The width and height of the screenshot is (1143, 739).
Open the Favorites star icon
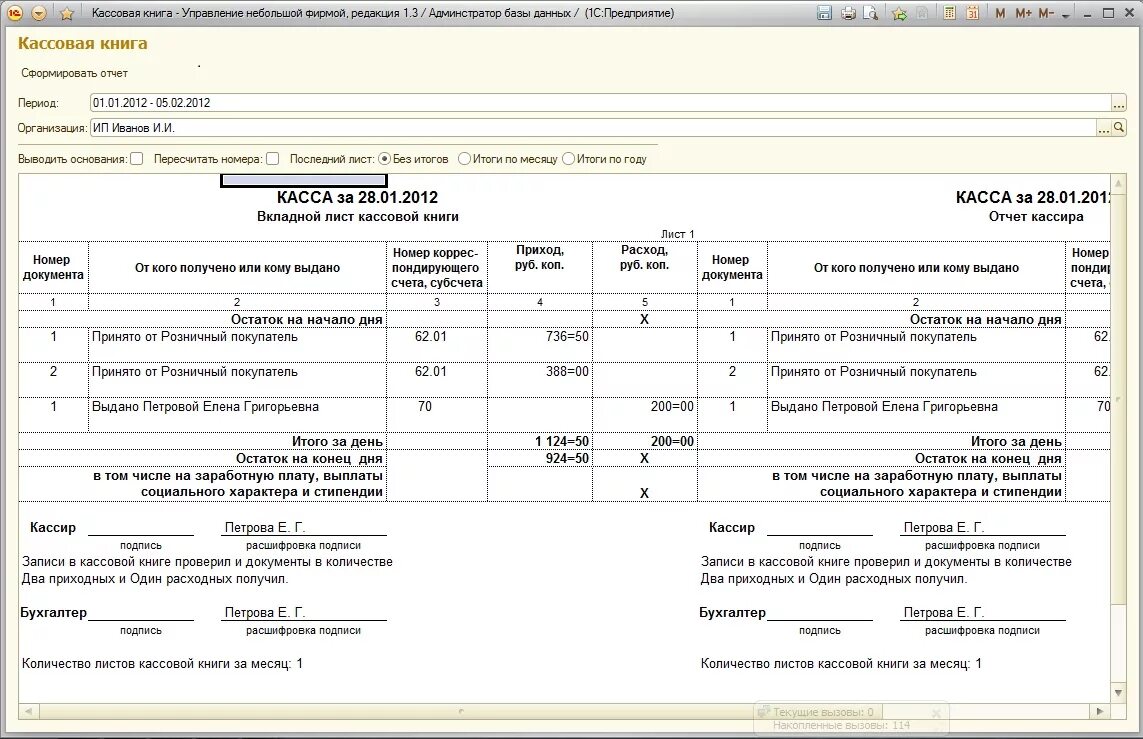click(66, 13)
